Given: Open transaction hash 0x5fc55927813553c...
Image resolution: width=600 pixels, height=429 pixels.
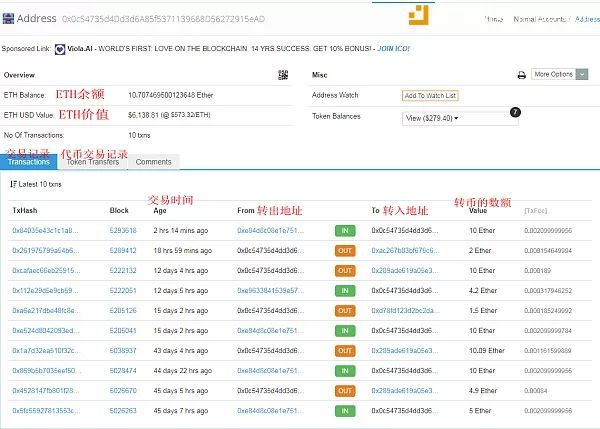Looking at the screenshot, I should pyautogui.click(x=46, y=411).
